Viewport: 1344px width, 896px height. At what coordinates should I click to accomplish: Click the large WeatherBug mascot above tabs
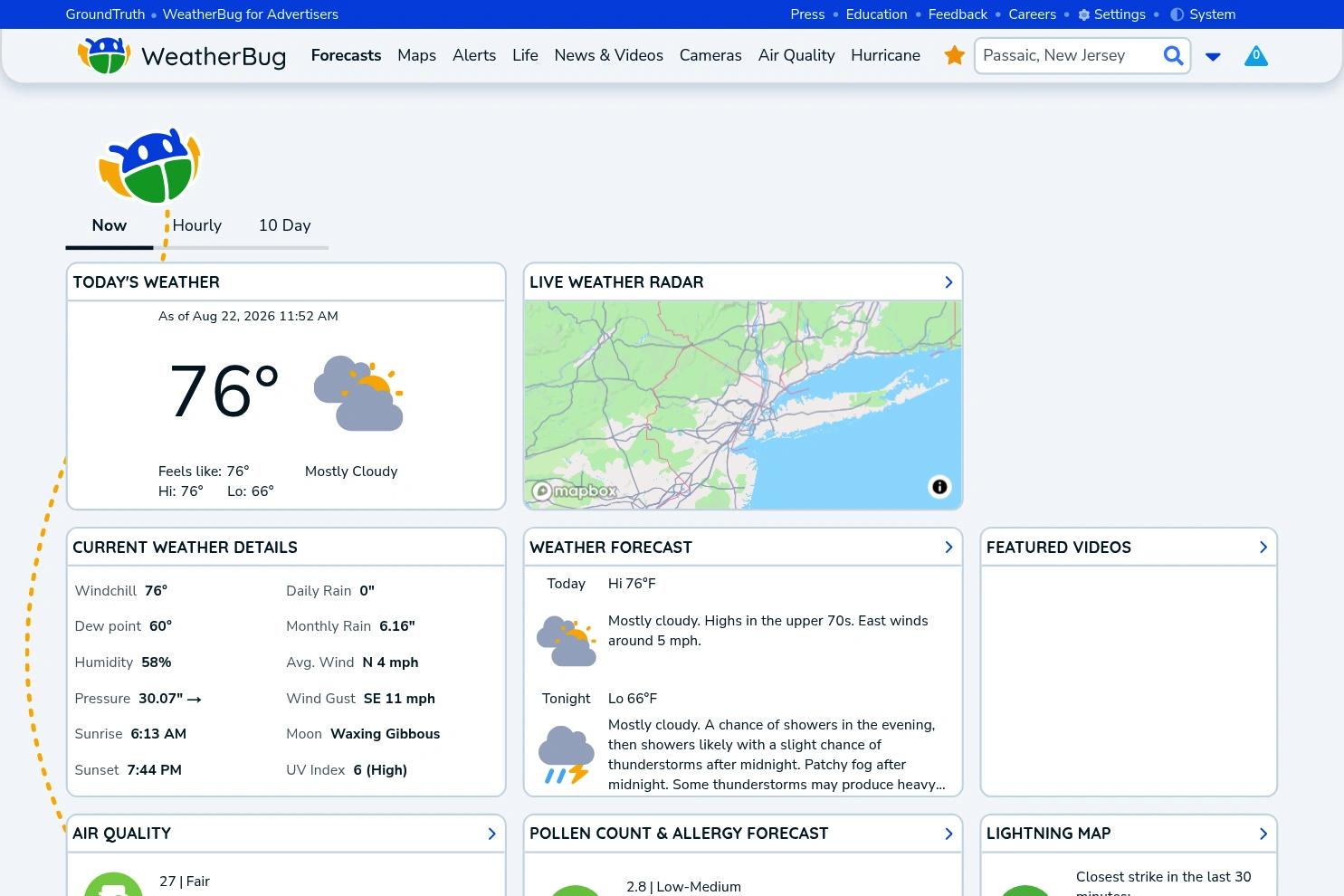click(149, 166)
